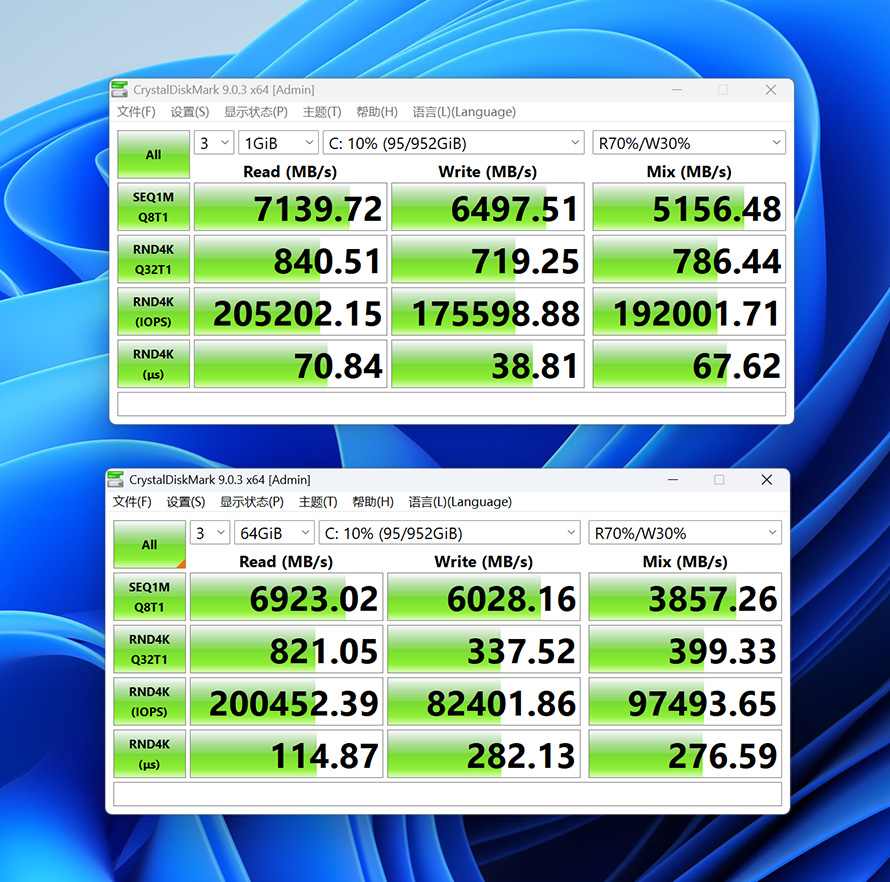Select the 67.62 latency value
The width and height of the screenshot is (890, 882).
[689, 364]
